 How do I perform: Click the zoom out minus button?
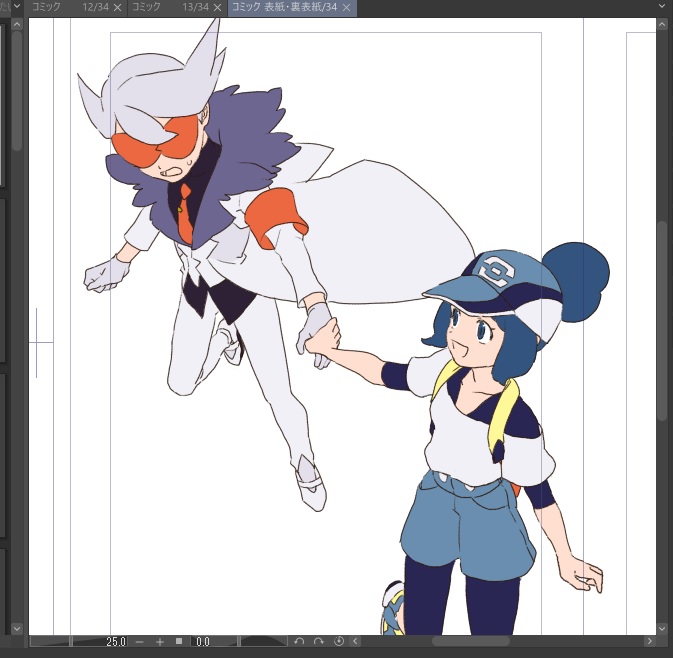(139, 642)
